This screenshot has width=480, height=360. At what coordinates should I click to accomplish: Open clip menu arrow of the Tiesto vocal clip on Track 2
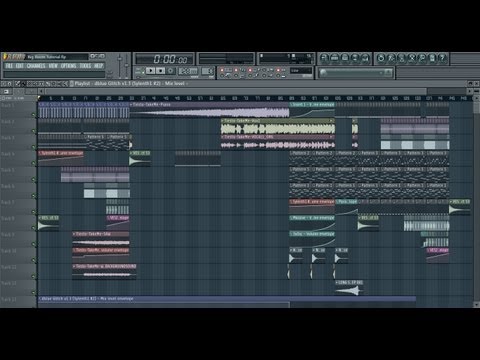223,121
